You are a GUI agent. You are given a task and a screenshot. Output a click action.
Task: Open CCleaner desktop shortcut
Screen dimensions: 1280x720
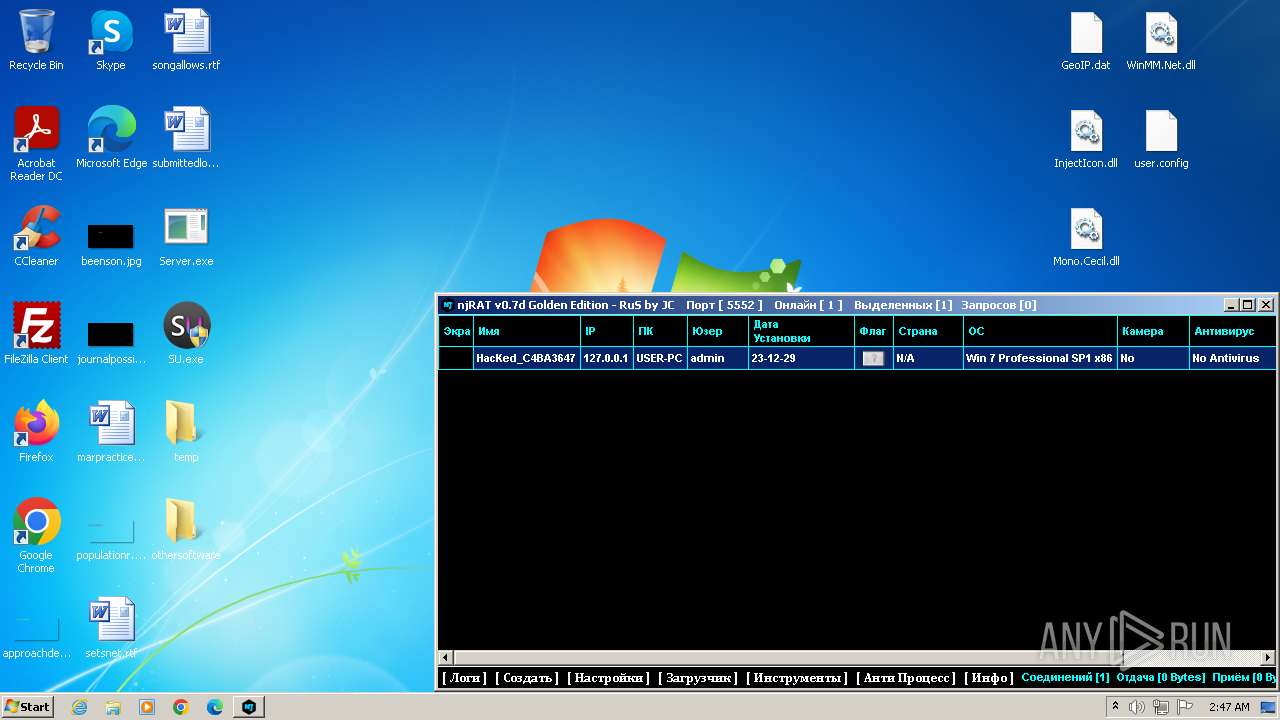[36, 236]
